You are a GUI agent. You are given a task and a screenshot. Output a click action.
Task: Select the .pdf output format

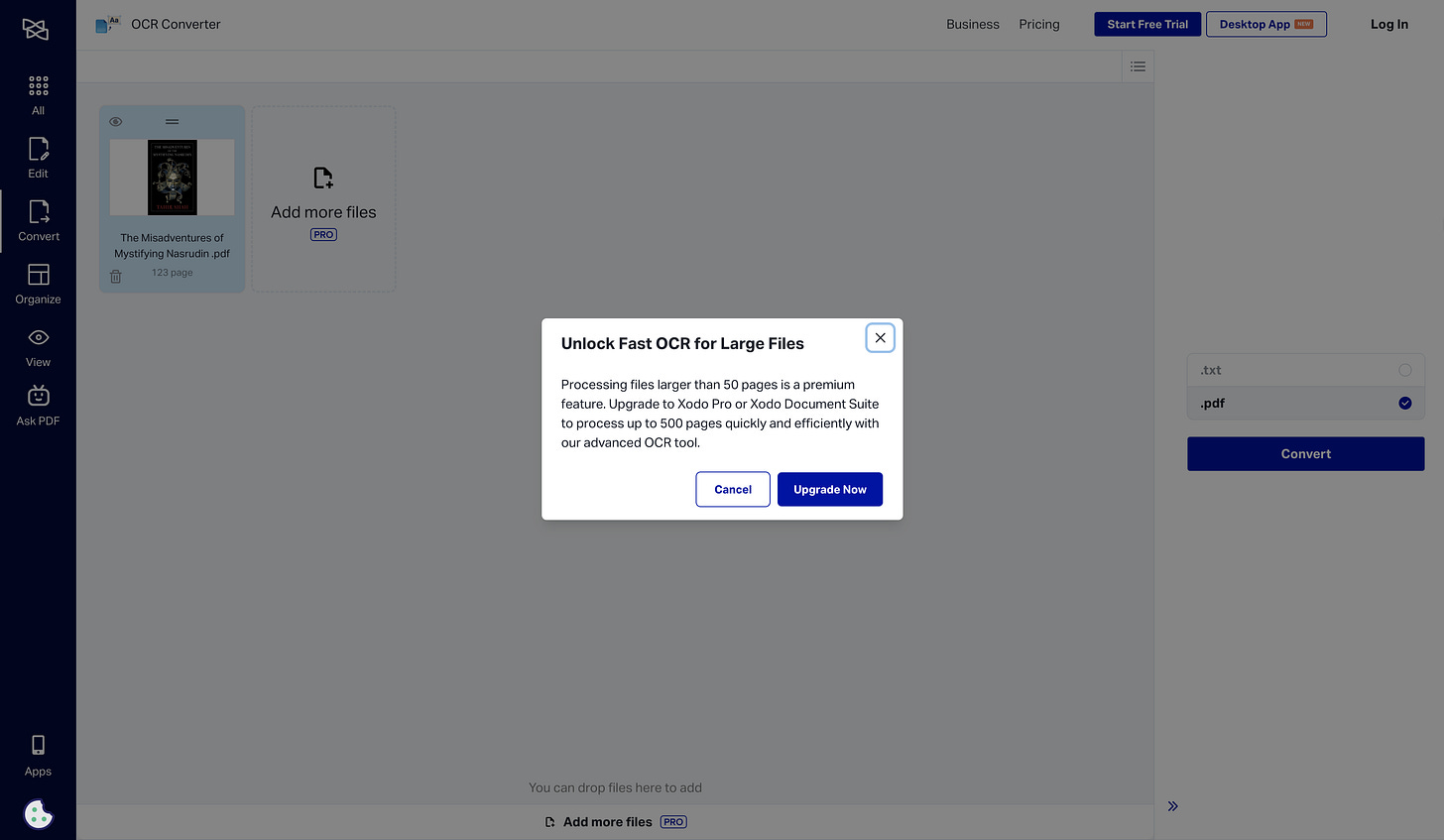[x=1305, y=403]
